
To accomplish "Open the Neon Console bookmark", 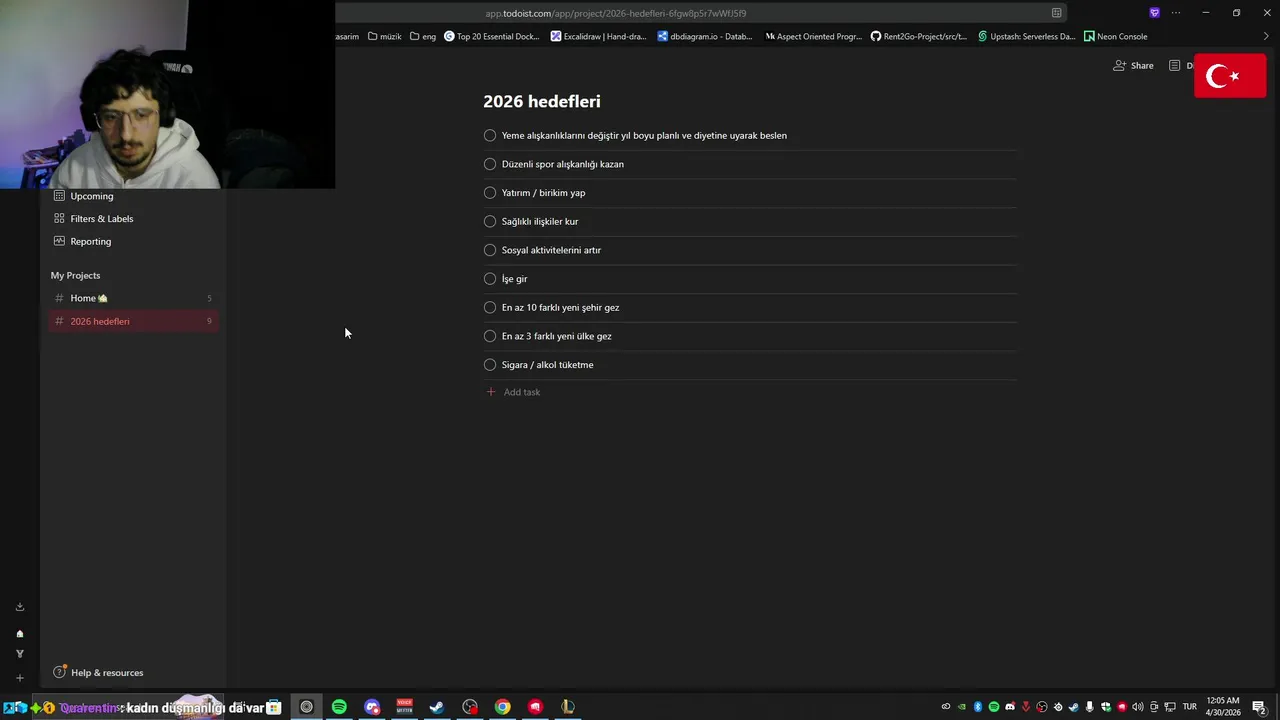I will point(1116,36).
